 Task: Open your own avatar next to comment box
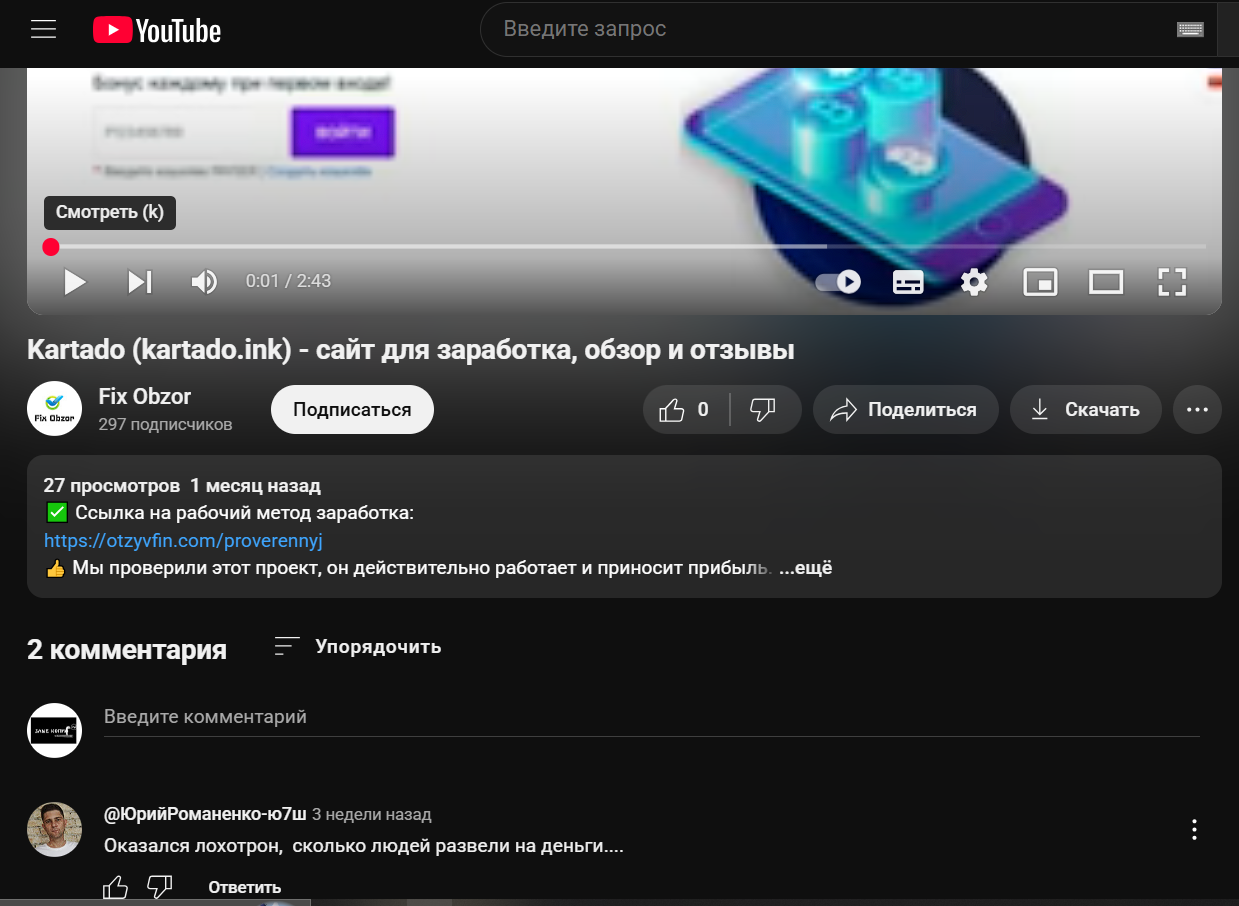click(54, 730)
